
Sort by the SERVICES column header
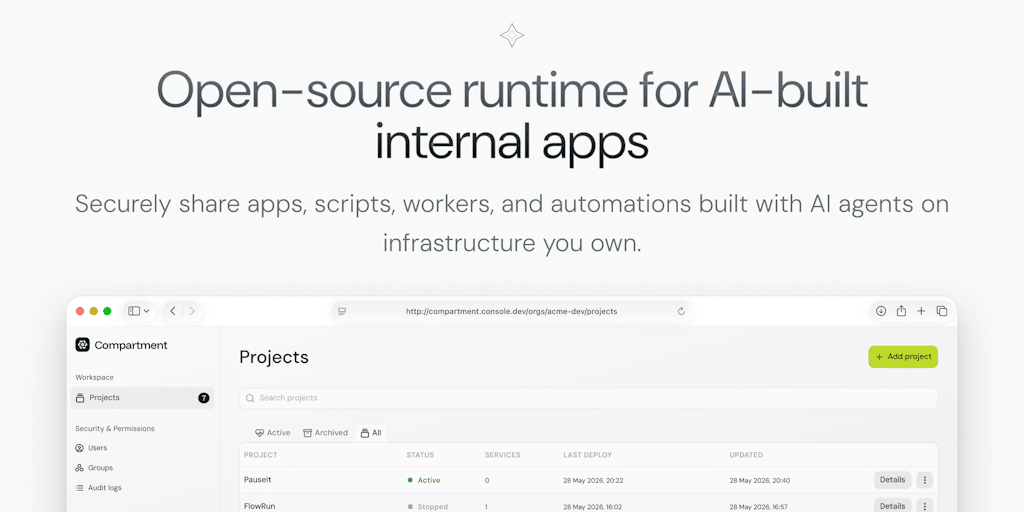(503, 455)
